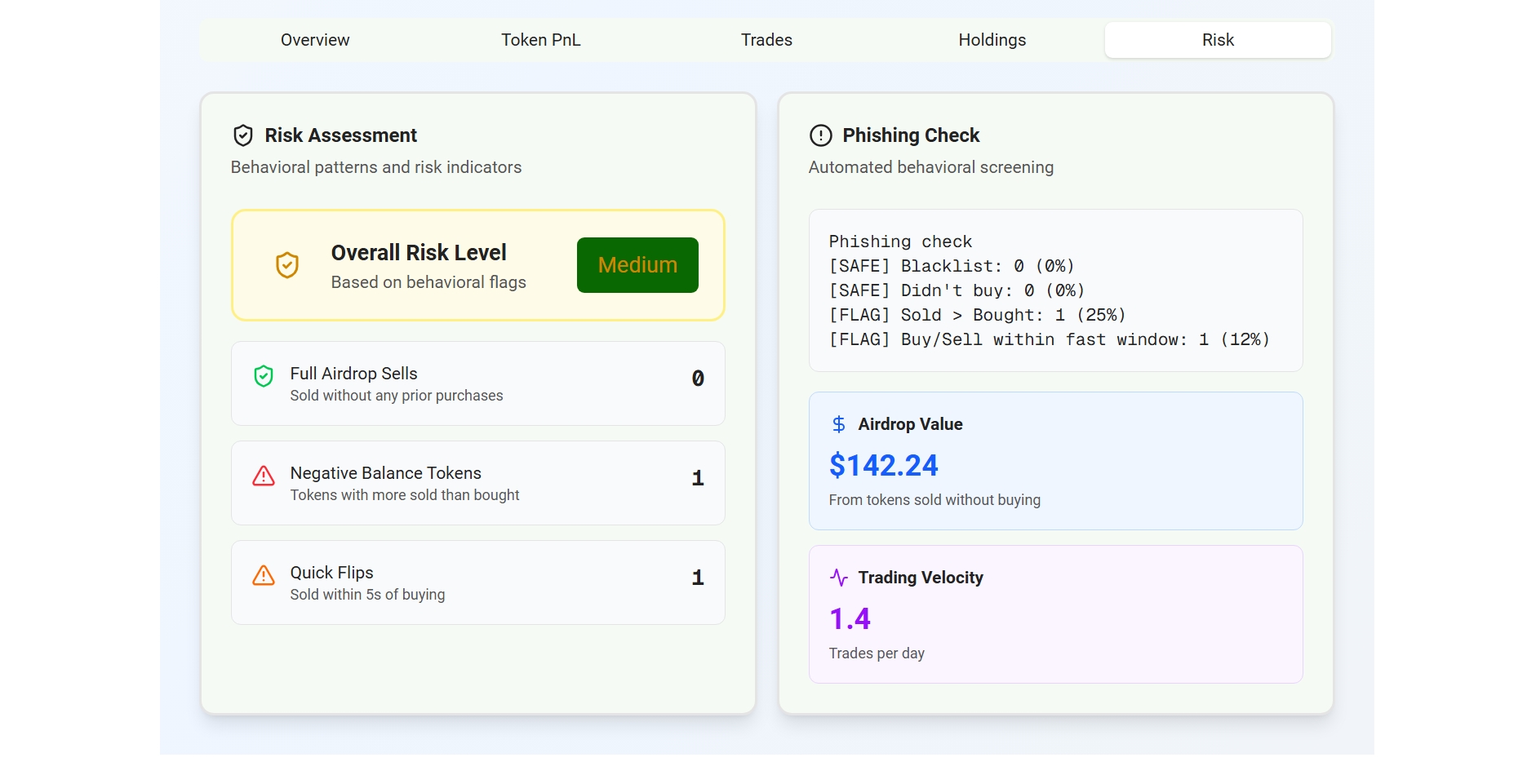The height and width of the screenshot is (784, 1536).
Task: Click 'Sold without any prior purchases' description
Action: coord(397,396)
